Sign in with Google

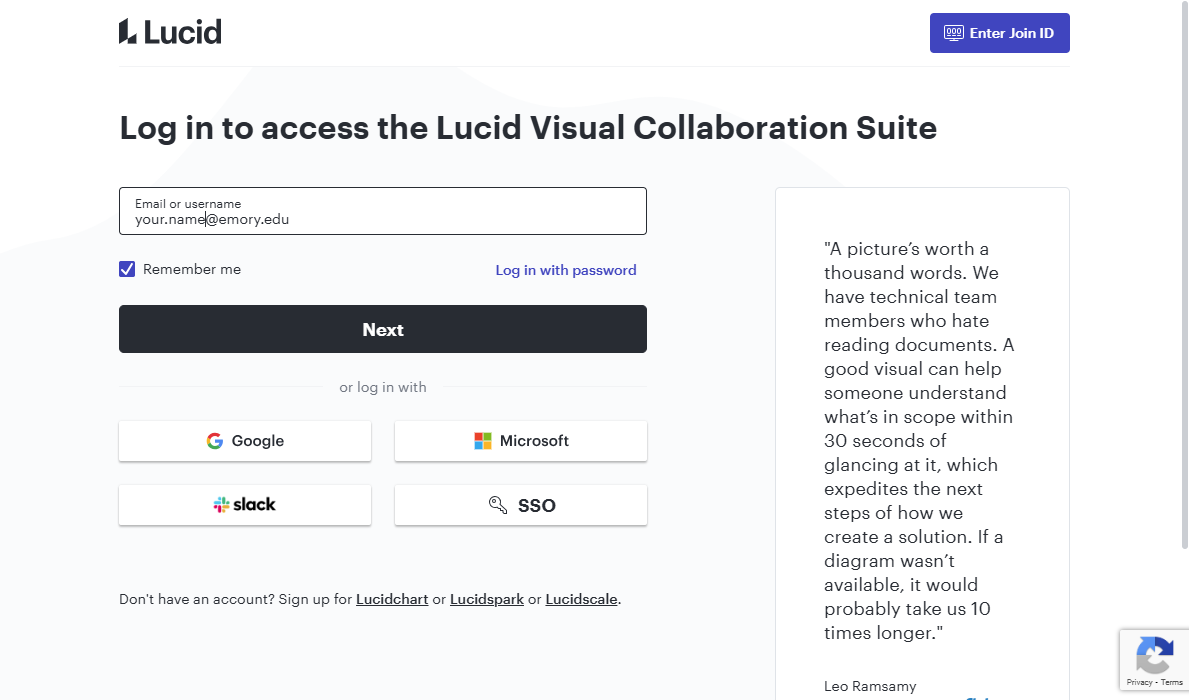click(245, 441)
